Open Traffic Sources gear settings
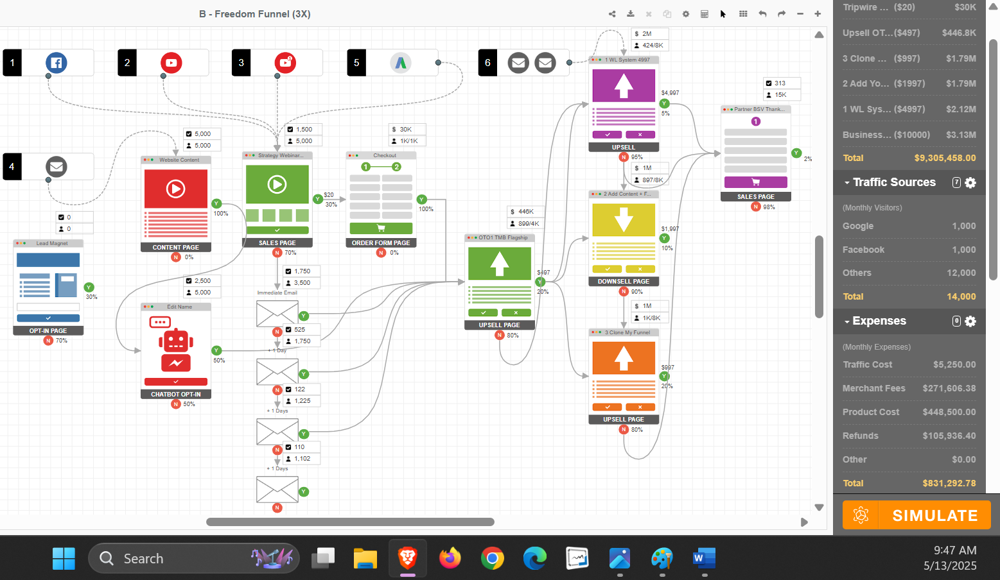 pyautogui.click(x=970, y=182)
